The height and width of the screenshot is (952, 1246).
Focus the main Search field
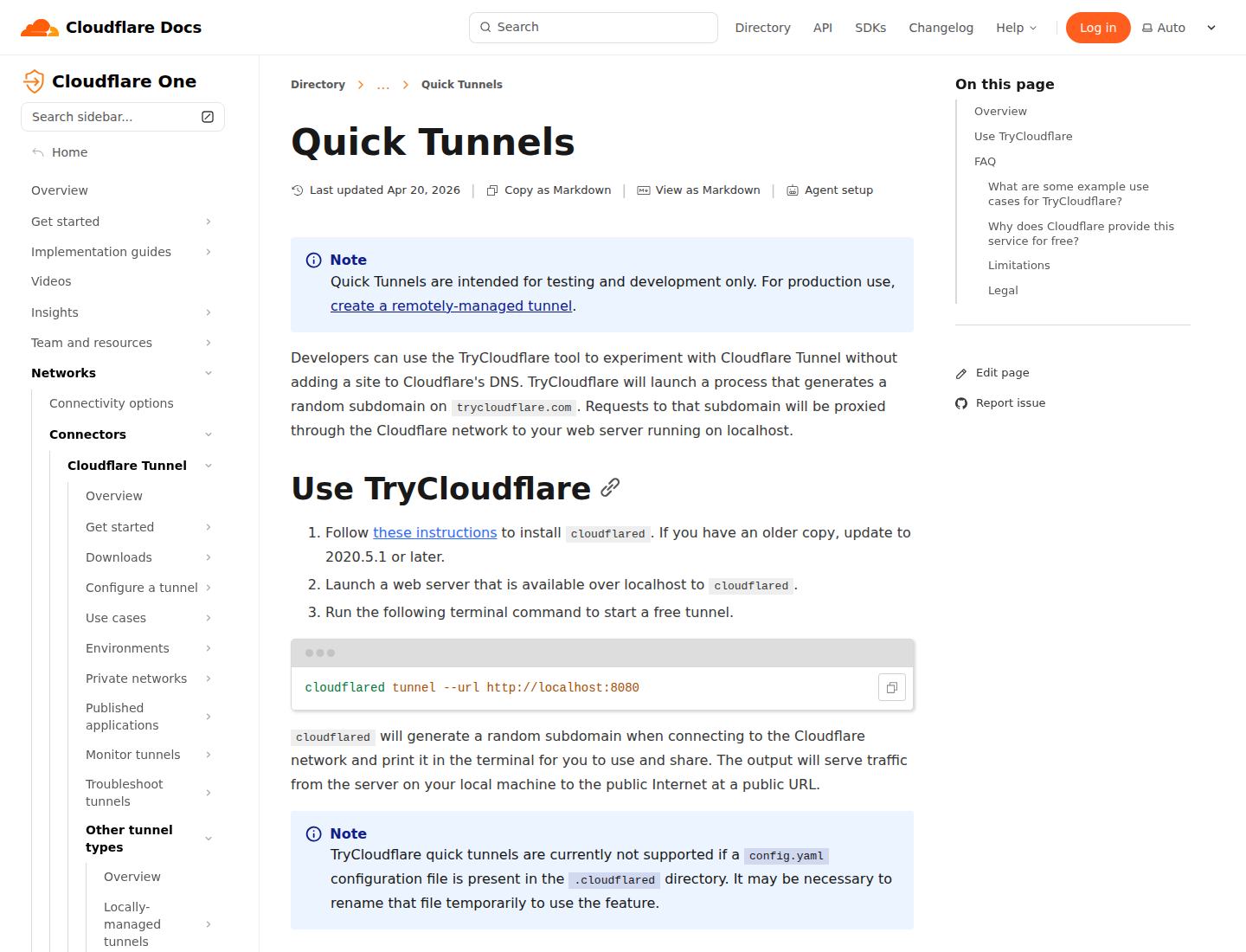click(x=594, y=28)
